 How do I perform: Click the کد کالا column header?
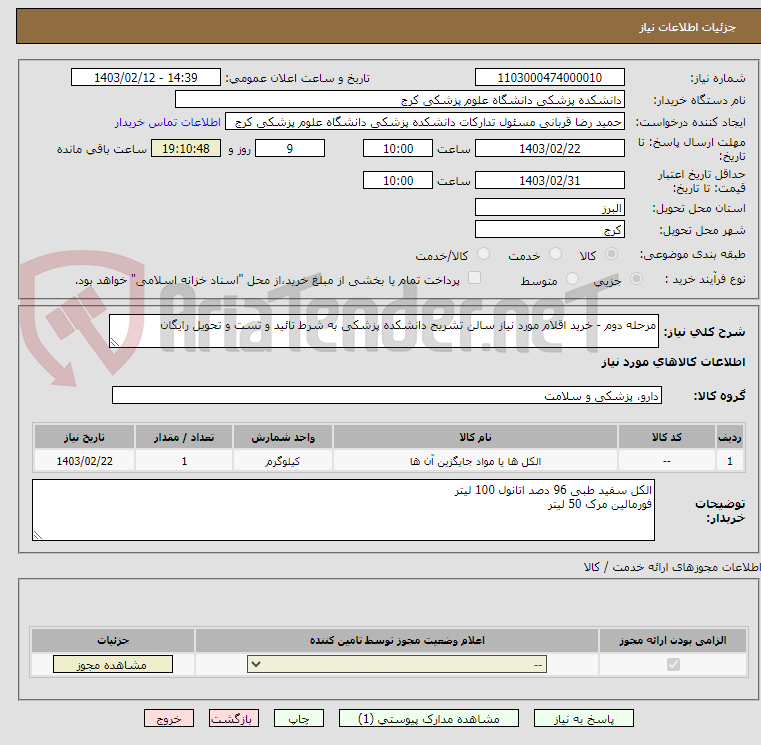click(x=666, y=437)
